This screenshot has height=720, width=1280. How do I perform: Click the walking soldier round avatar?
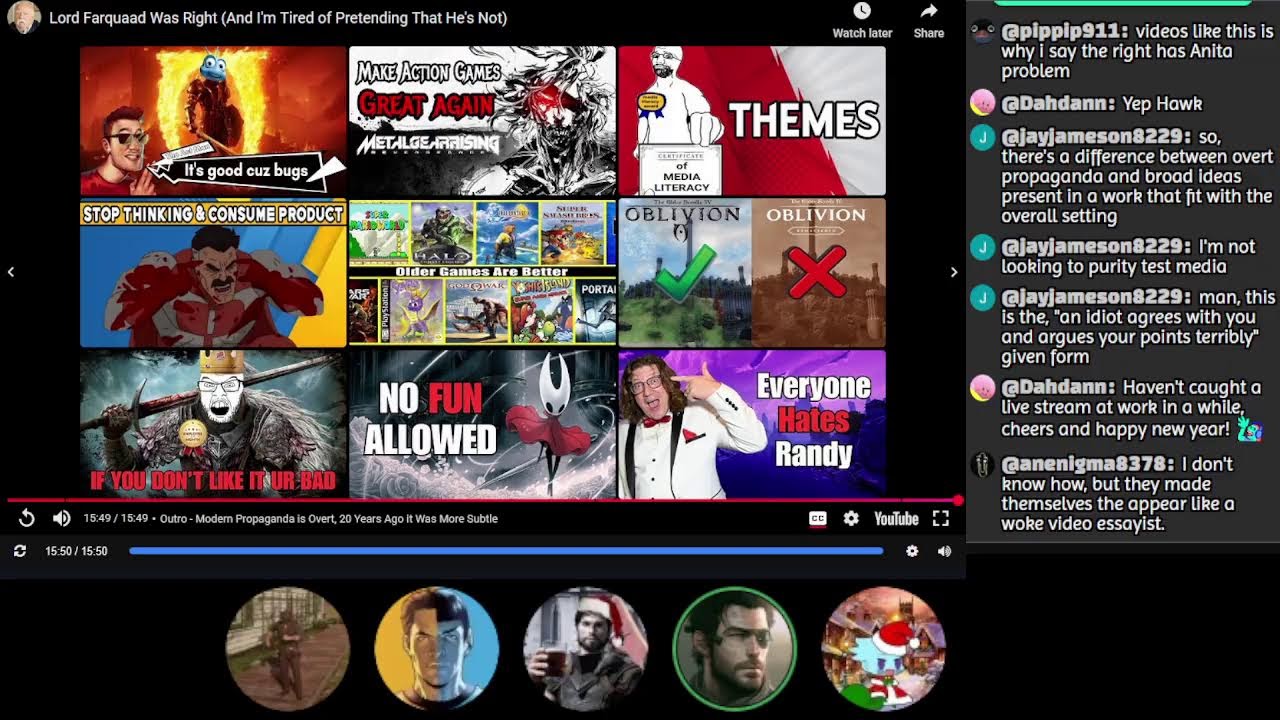pyautogui.click(x=288, y=649)
